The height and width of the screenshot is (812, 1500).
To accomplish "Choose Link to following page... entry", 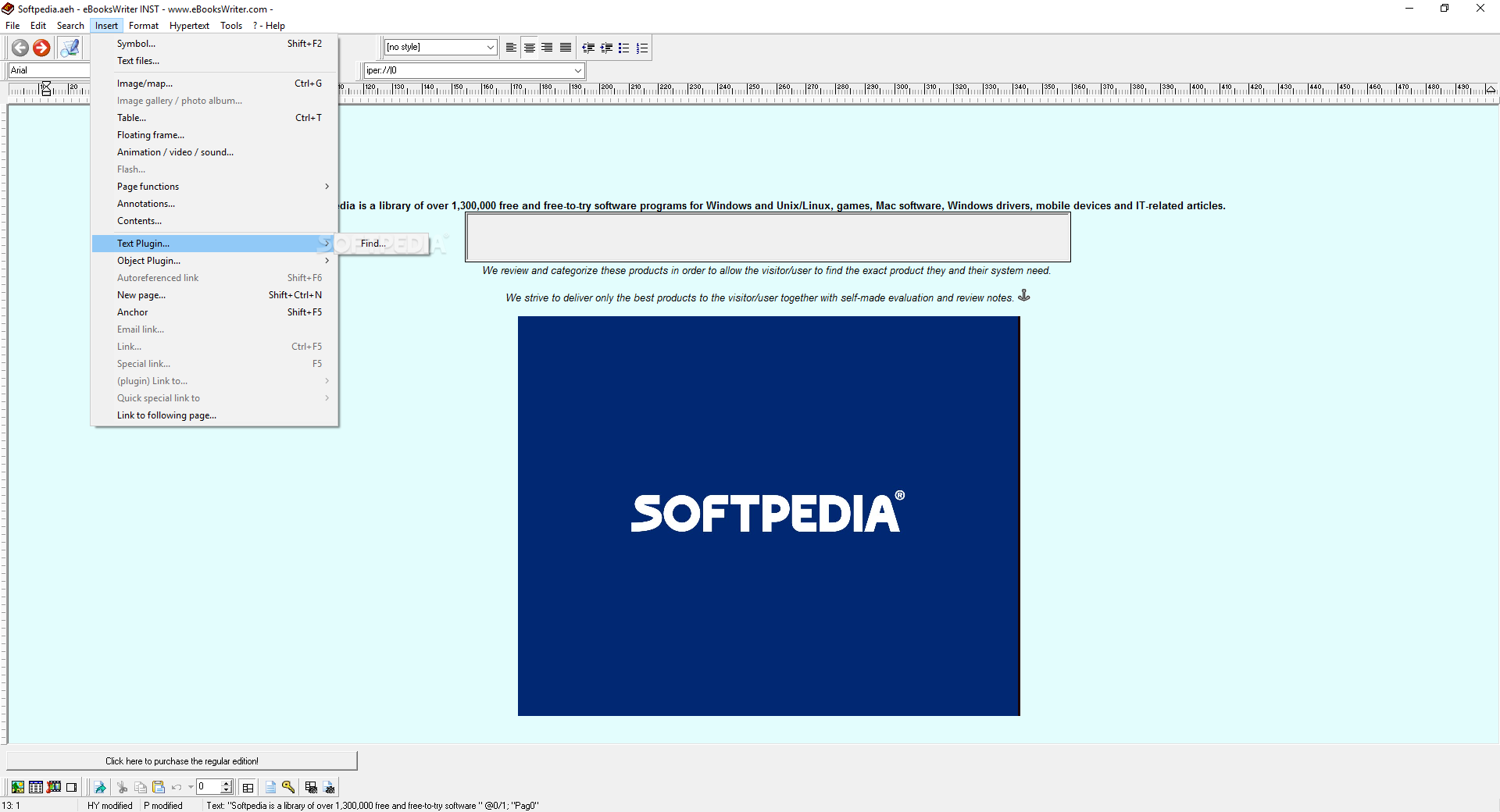I will pos(215,415).
